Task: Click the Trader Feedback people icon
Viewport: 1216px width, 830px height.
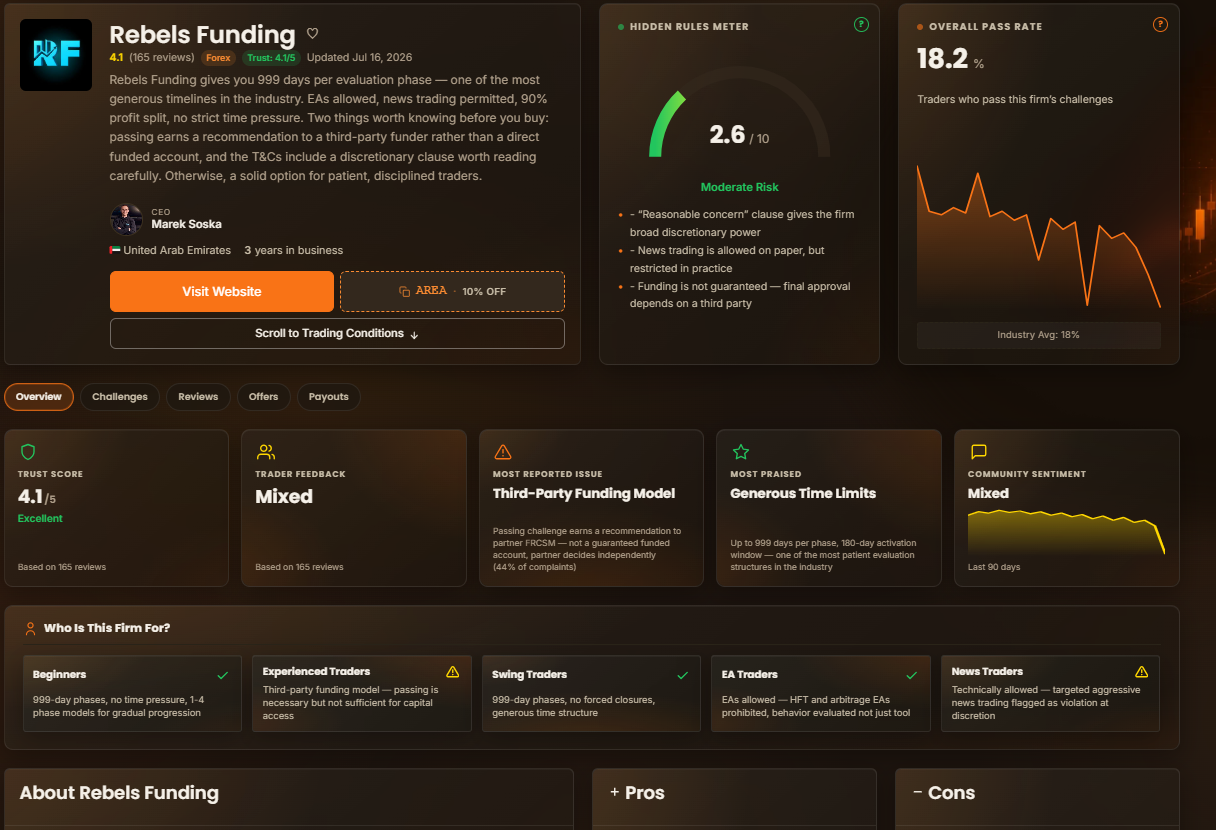Action: coord(265,452)
